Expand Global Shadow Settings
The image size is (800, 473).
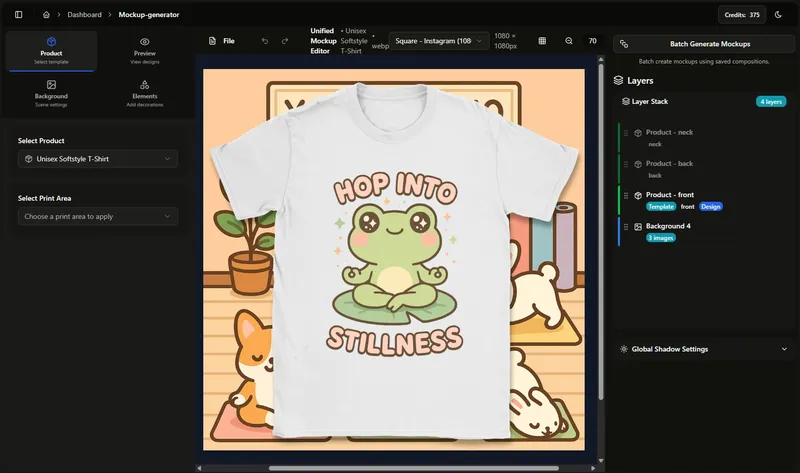coord(704,349)
